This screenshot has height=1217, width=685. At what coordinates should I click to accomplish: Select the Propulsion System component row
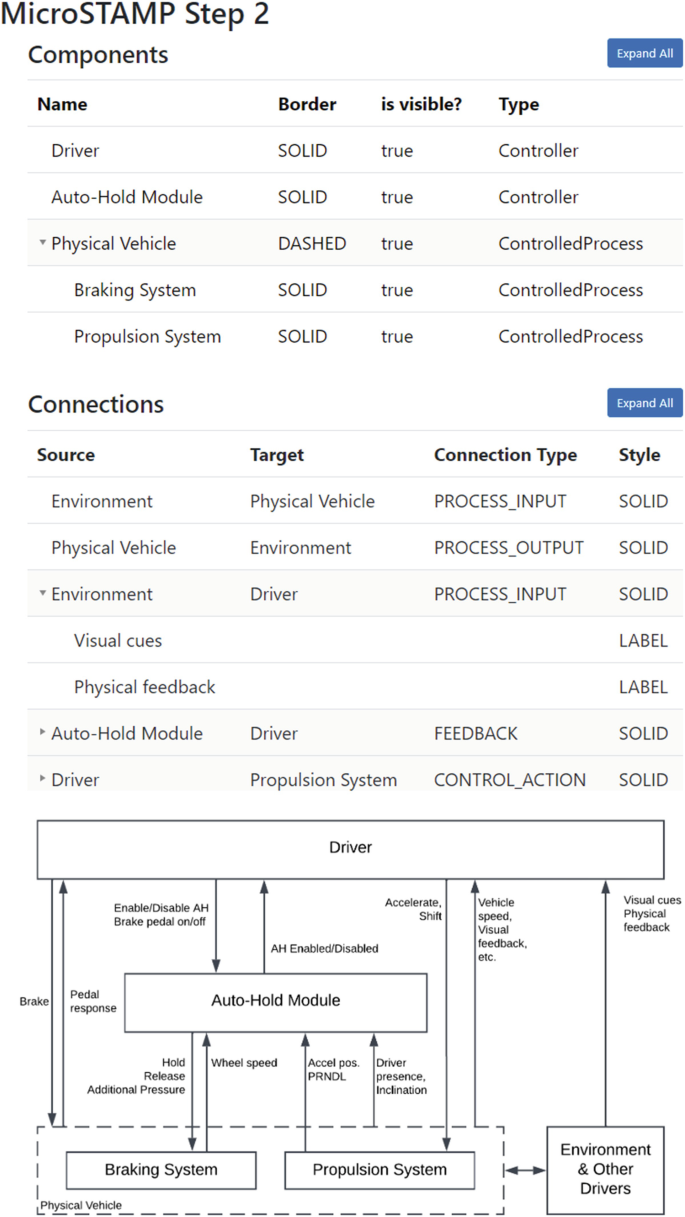click(x=147, y=336)
